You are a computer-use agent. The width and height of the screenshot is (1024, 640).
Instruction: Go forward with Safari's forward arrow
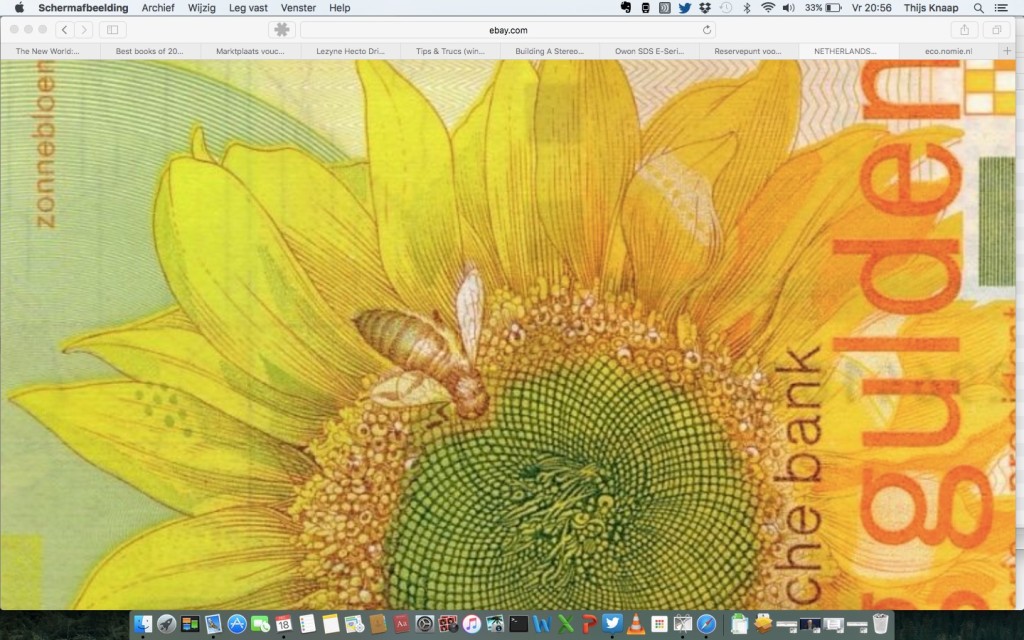point(84,29)
